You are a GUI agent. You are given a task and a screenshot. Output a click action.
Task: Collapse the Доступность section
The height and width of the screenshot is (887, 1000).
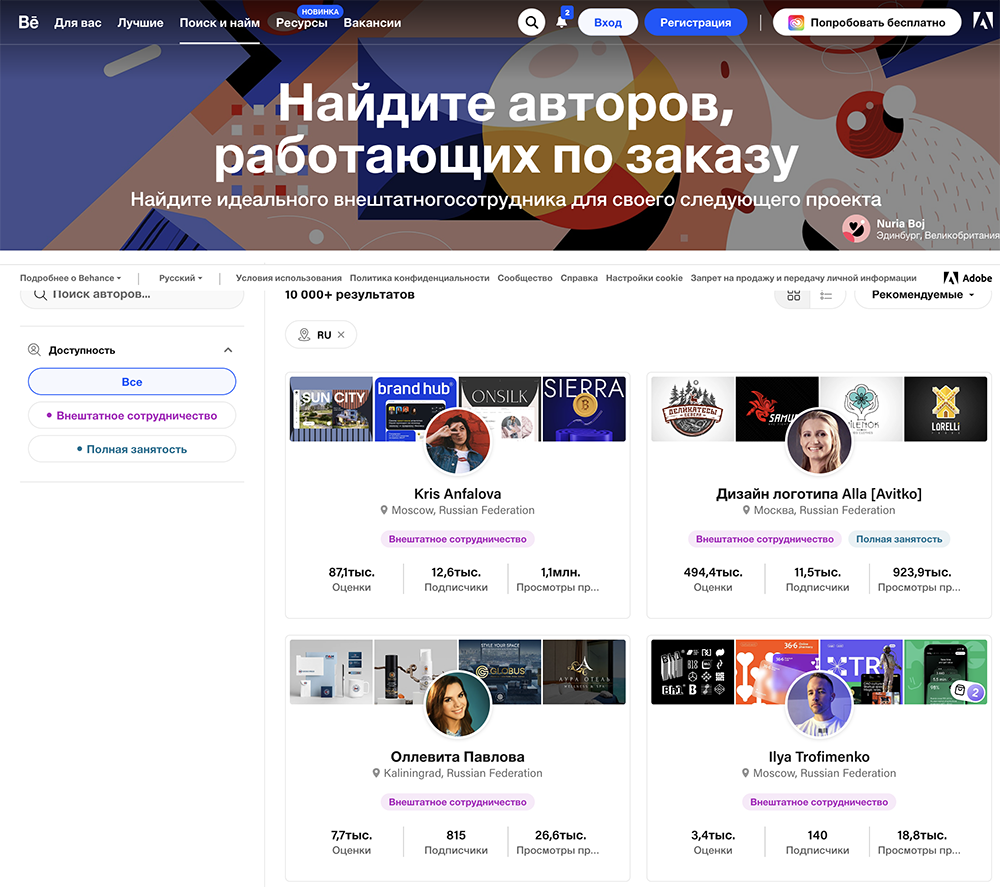pos(228,350)
